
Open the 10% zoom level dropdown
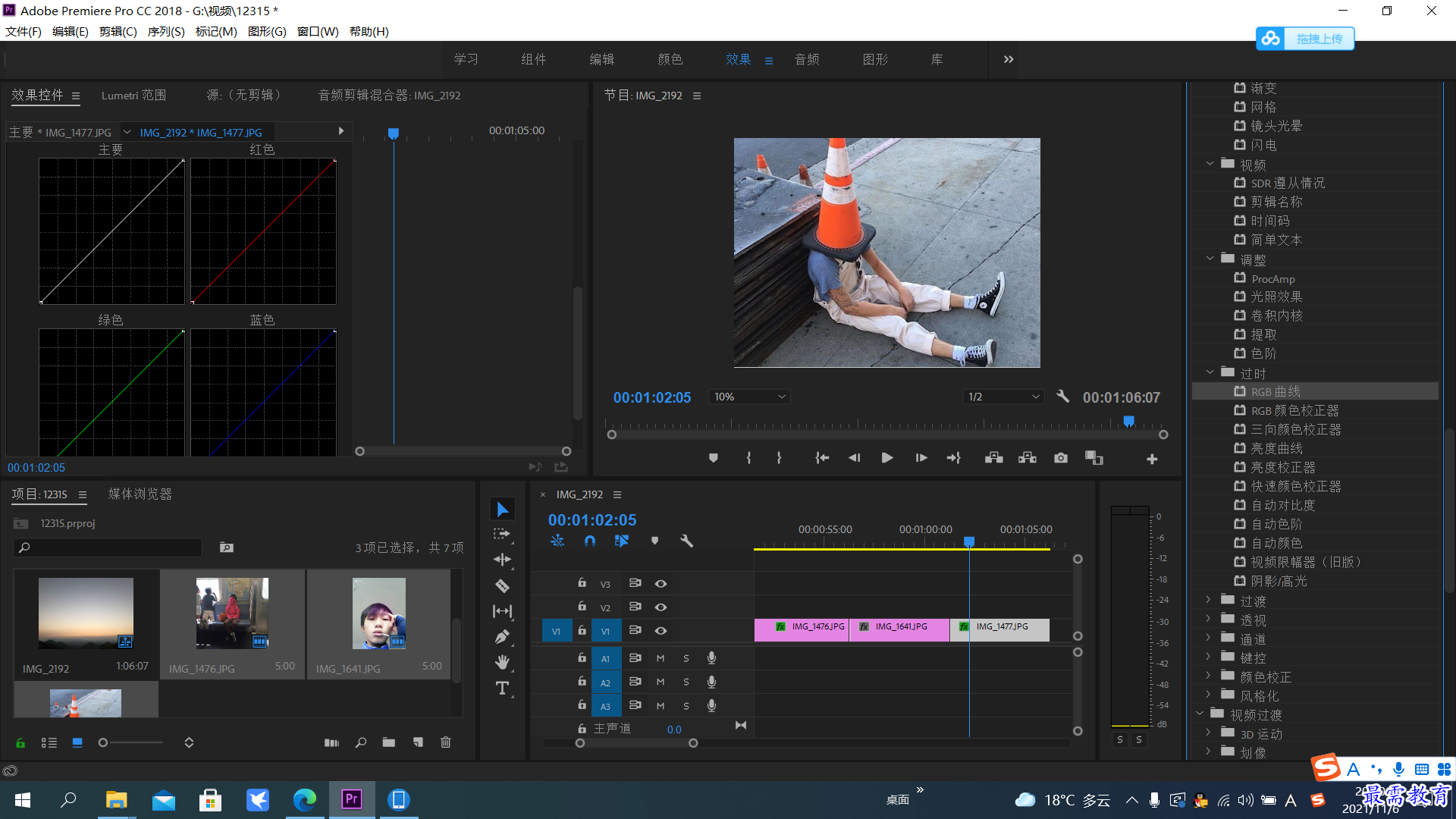pos(749,397)
